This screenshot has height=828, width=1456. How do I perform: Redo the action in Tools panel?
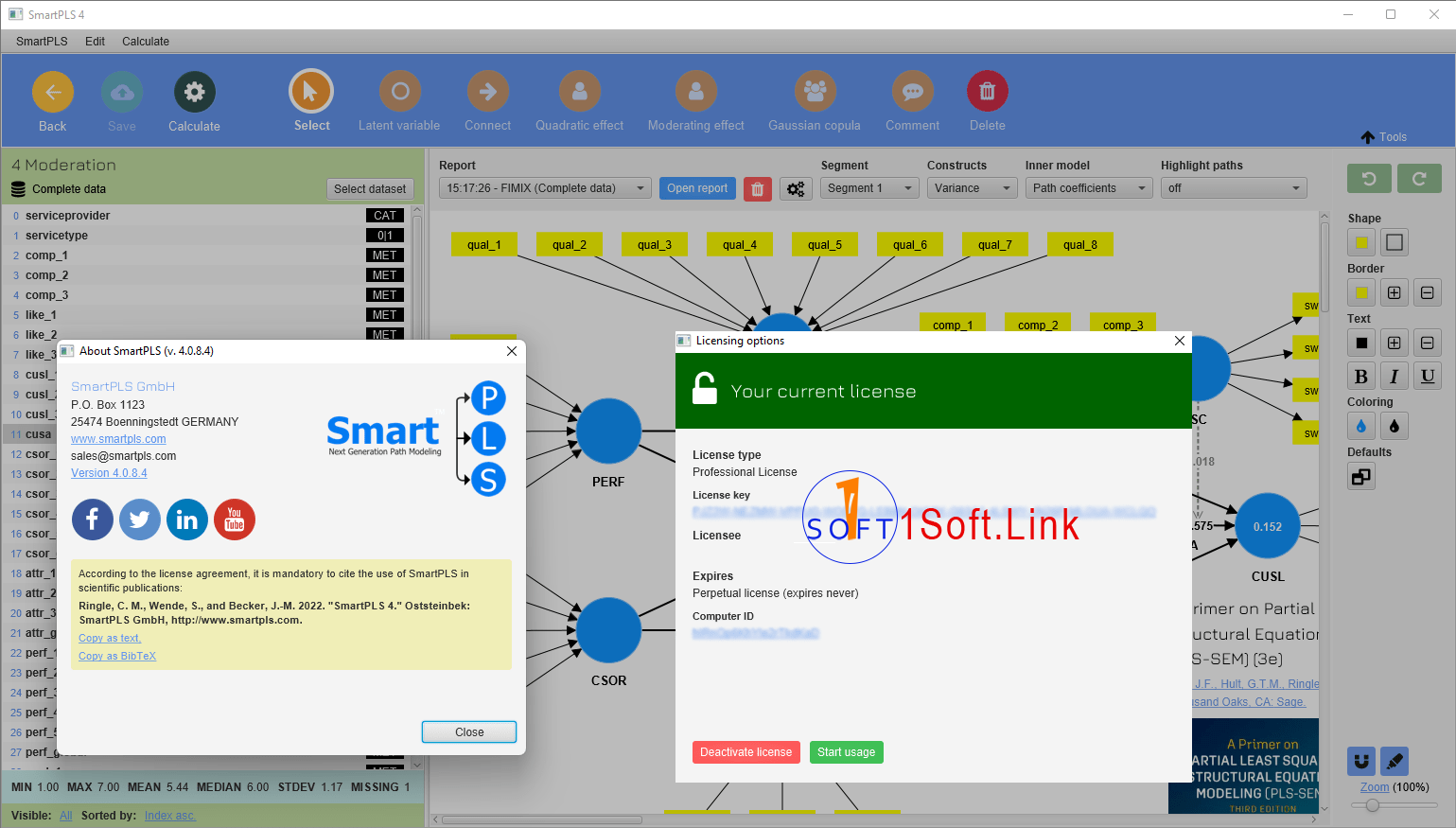click(x=1419, y=178)
